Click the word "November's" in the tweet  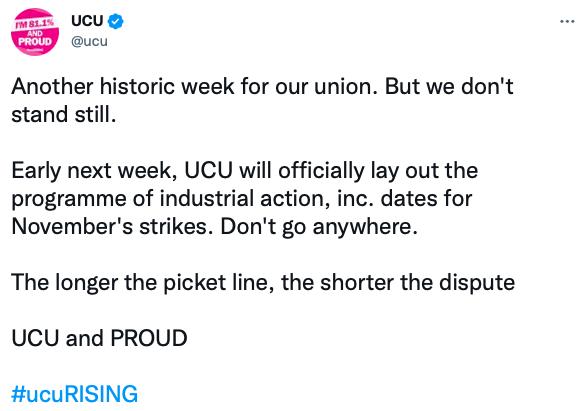coord(72,226)
